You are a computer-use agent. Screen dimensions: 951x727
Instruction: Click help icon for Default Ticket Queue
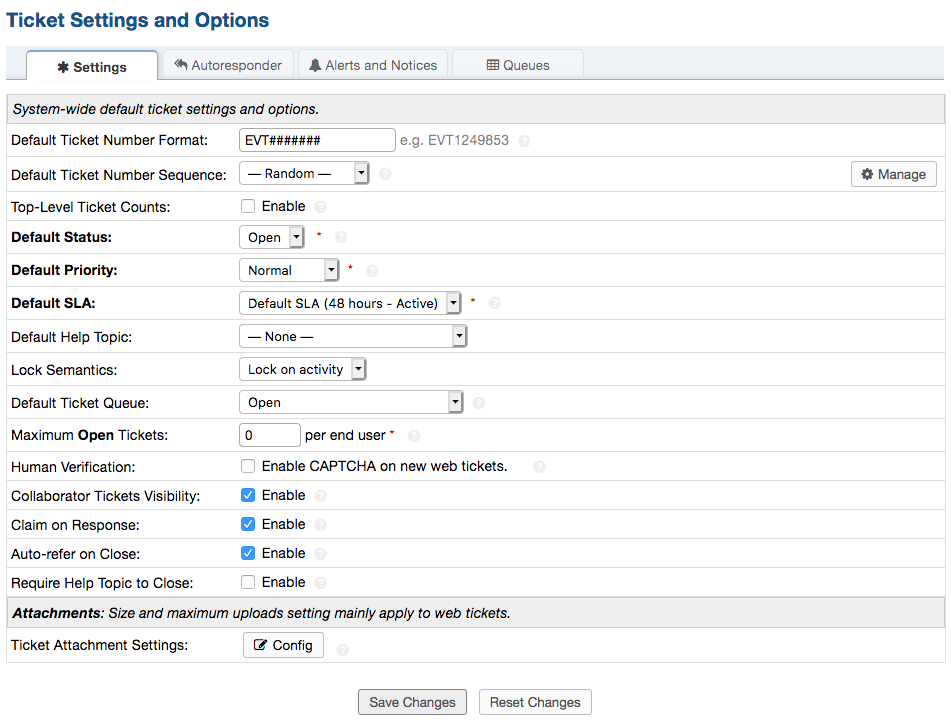479,403
